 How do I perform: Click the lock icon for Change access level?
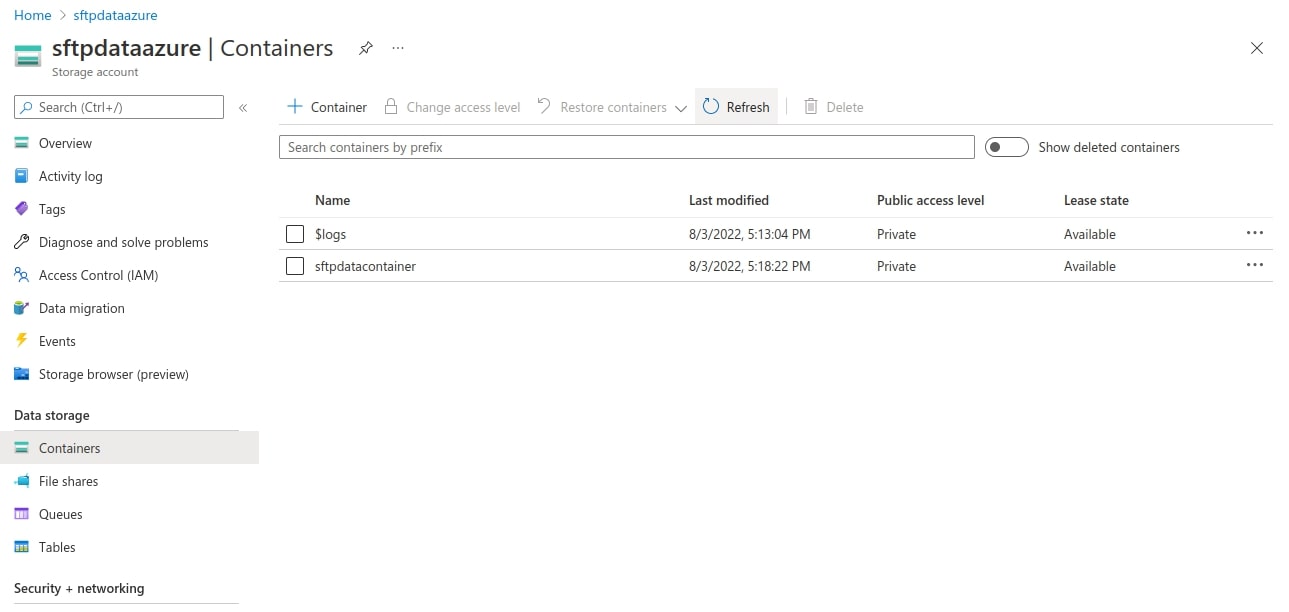(391, 106)
